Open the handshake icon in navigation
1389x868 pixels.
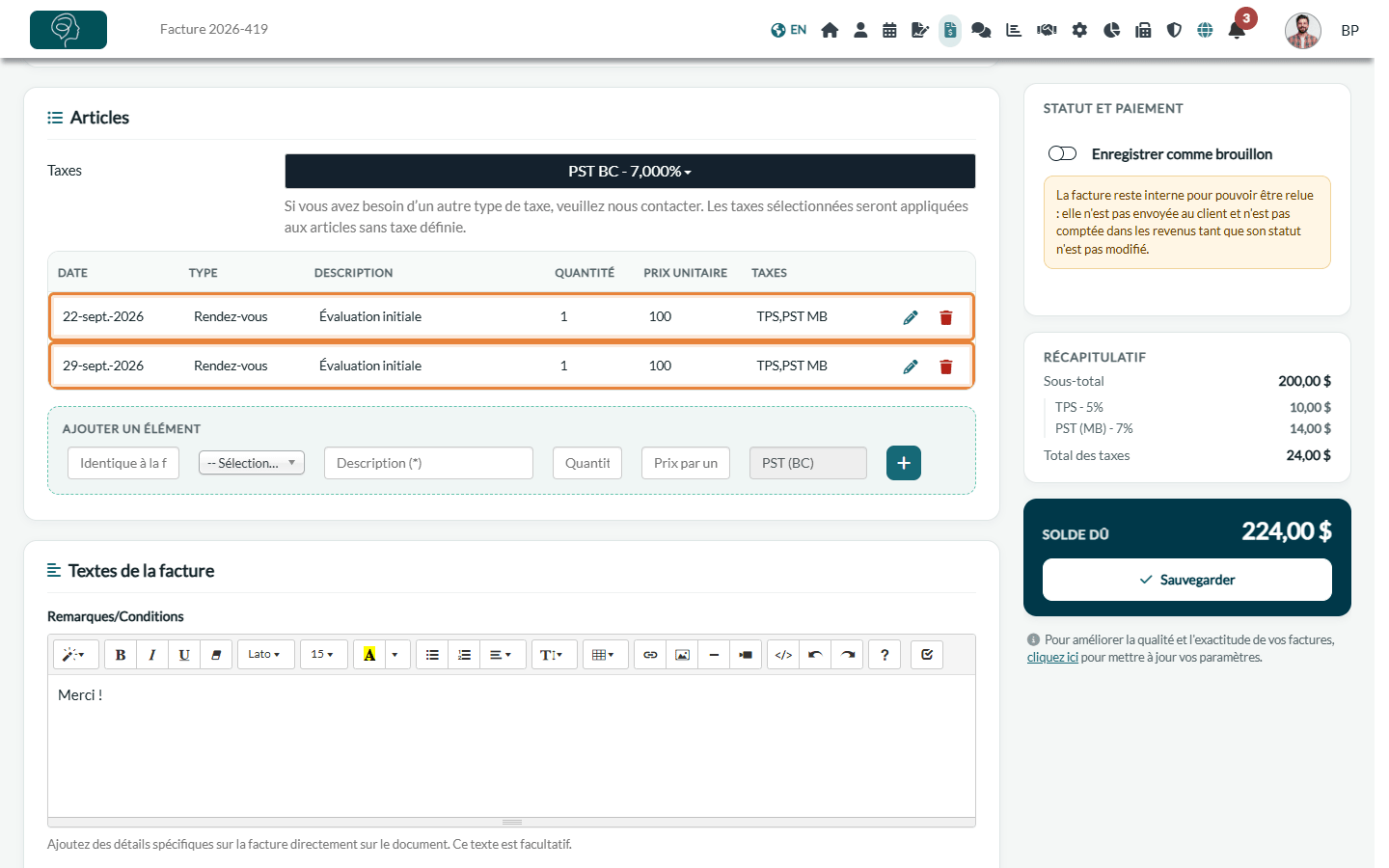(1047, 30)
